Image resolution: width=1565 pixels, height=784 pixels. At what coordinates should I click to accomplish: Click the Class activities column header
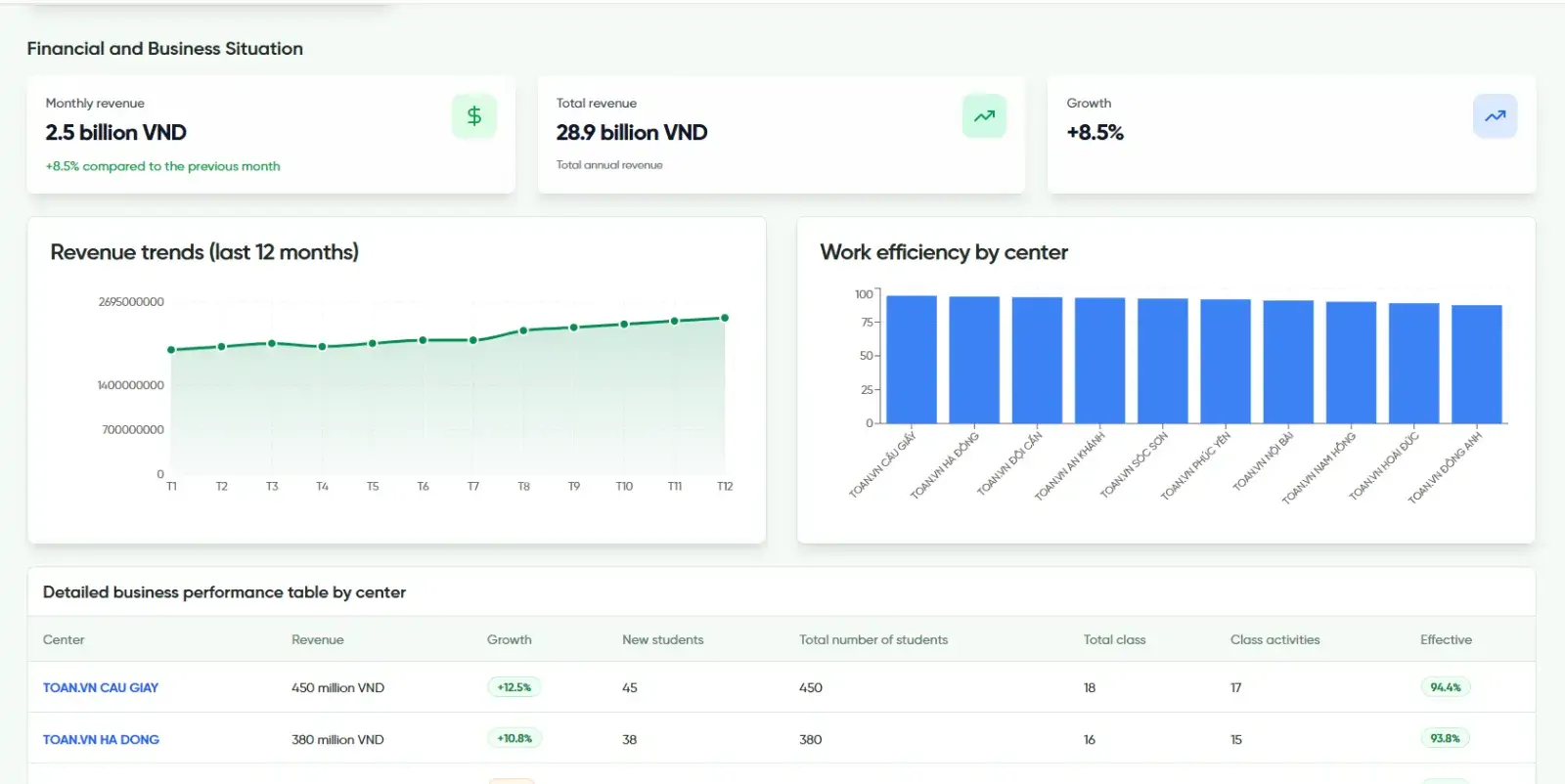click(x=1275, y=639)
